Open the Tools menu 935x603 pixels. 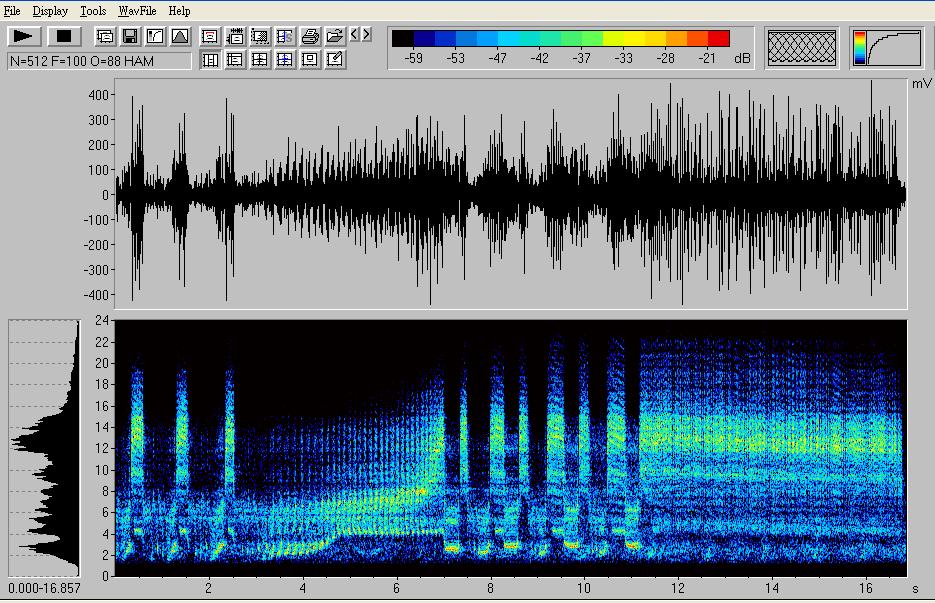[93, 11]
